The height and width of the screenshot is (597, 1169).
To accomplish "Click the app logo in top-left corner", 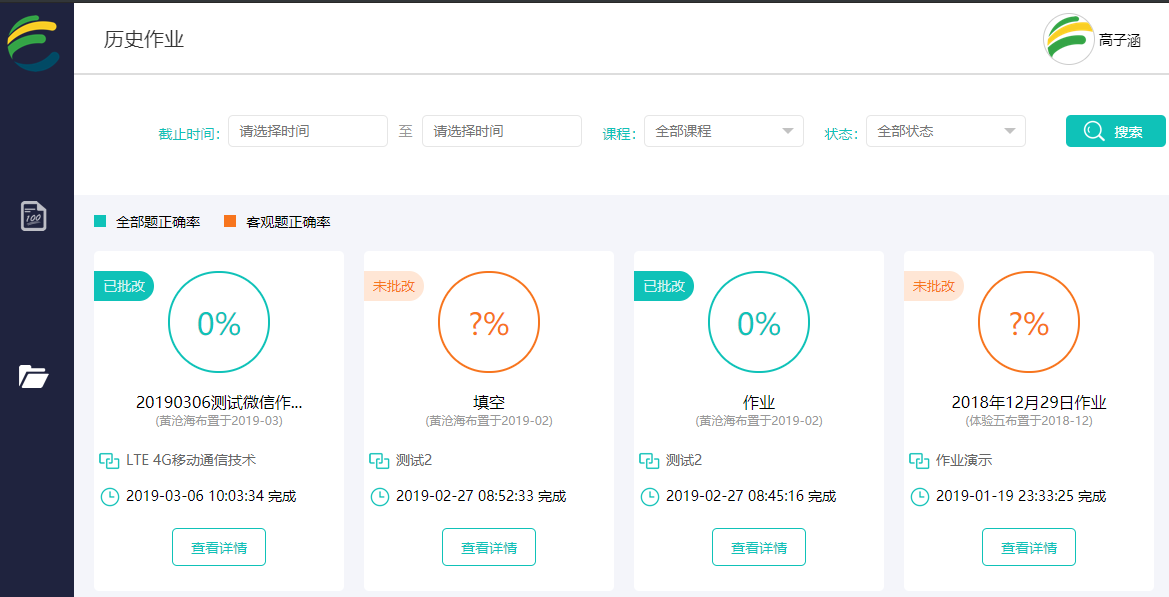I will (34, 43).
